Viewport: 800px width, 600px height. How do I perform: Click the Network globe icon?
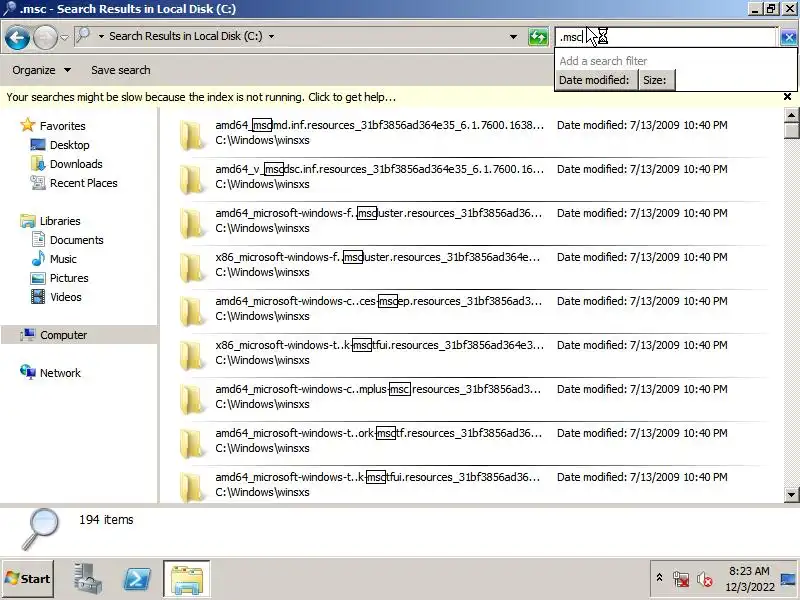[28, 372]
